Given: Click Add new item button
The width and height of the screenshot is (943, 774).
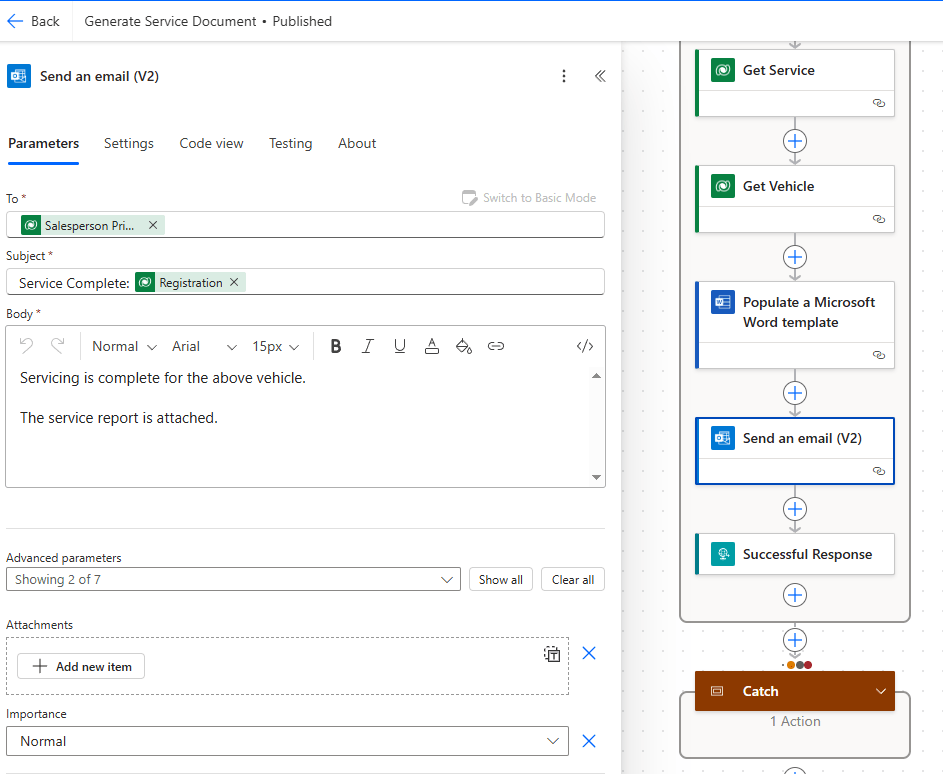Looking at the screenshot, I should coord(81,666).
